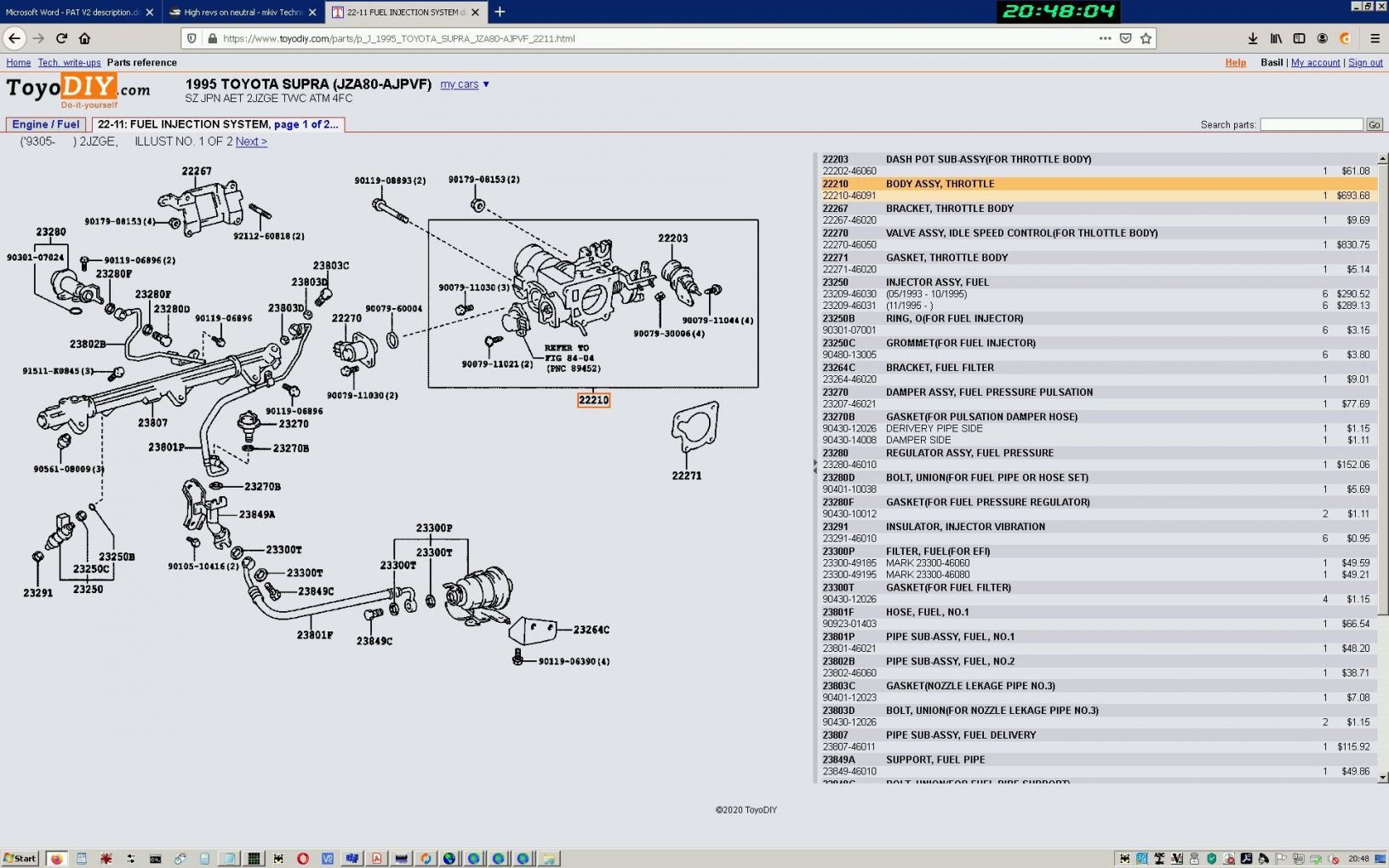Open the Firefox account icon
1389x868 pixels.
pyautogui.click(x=1322, y=38)
